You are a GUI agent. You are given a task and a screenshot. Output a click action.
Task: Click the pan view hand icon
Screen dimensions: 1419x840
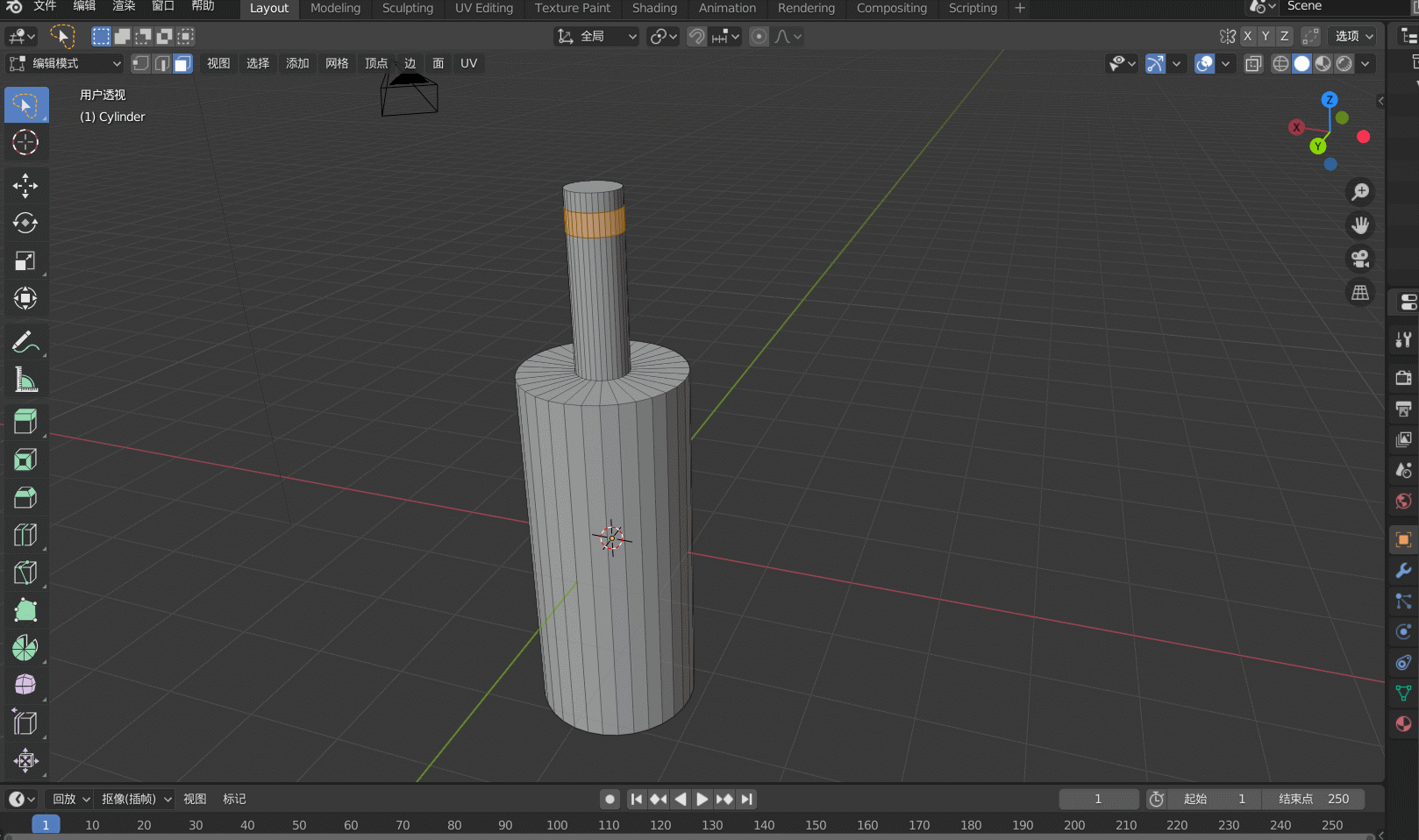(x=1360, y=225)
